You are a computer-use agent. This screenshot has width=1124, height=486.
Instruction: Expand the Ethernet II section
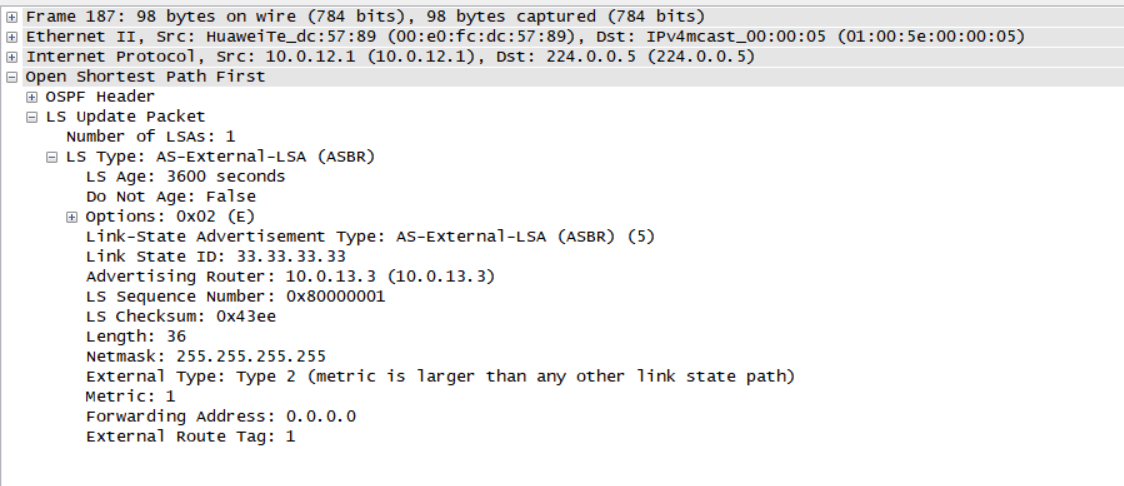click(12, 37)
